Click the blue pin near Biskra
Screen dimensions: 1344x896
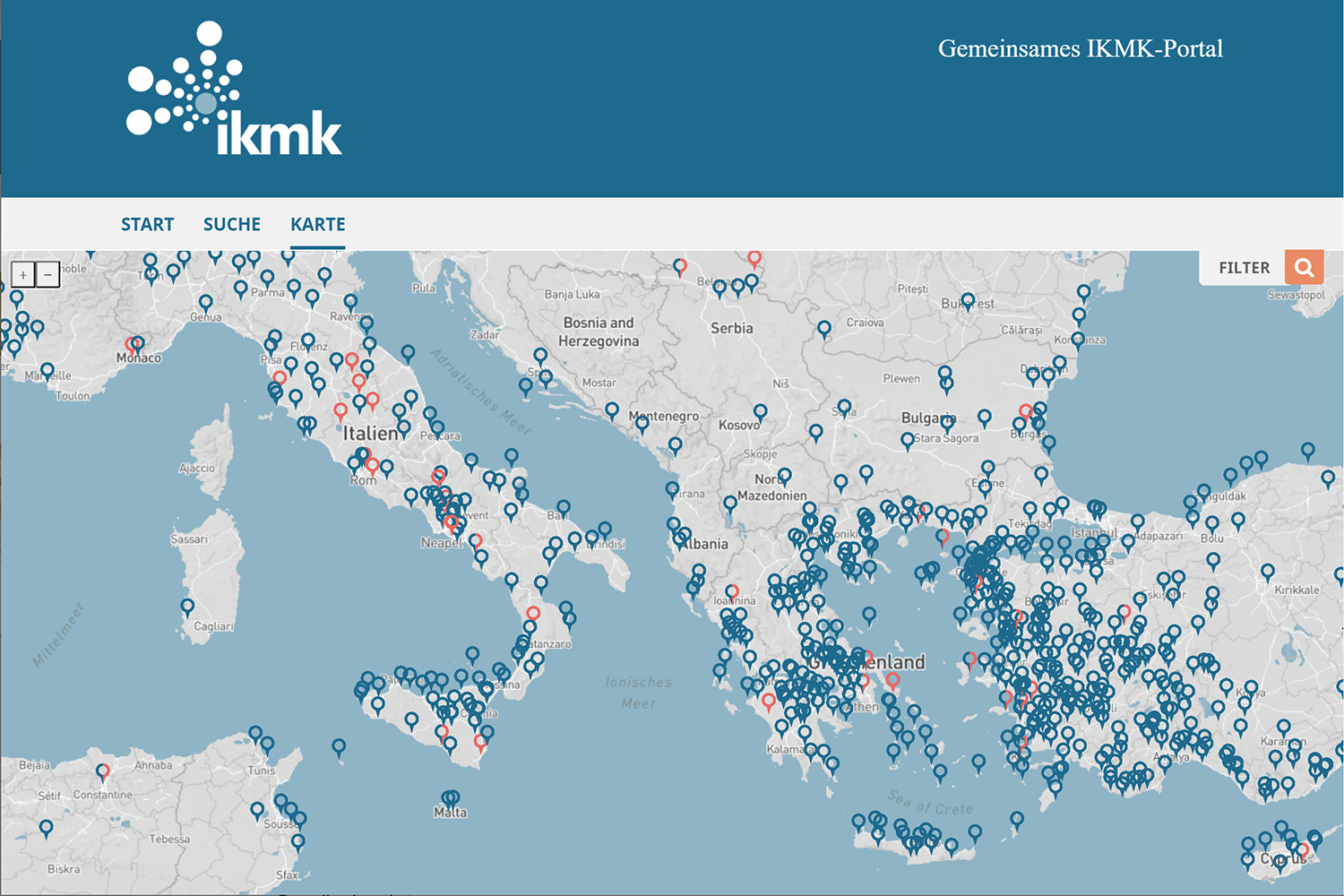click(46, 827)
